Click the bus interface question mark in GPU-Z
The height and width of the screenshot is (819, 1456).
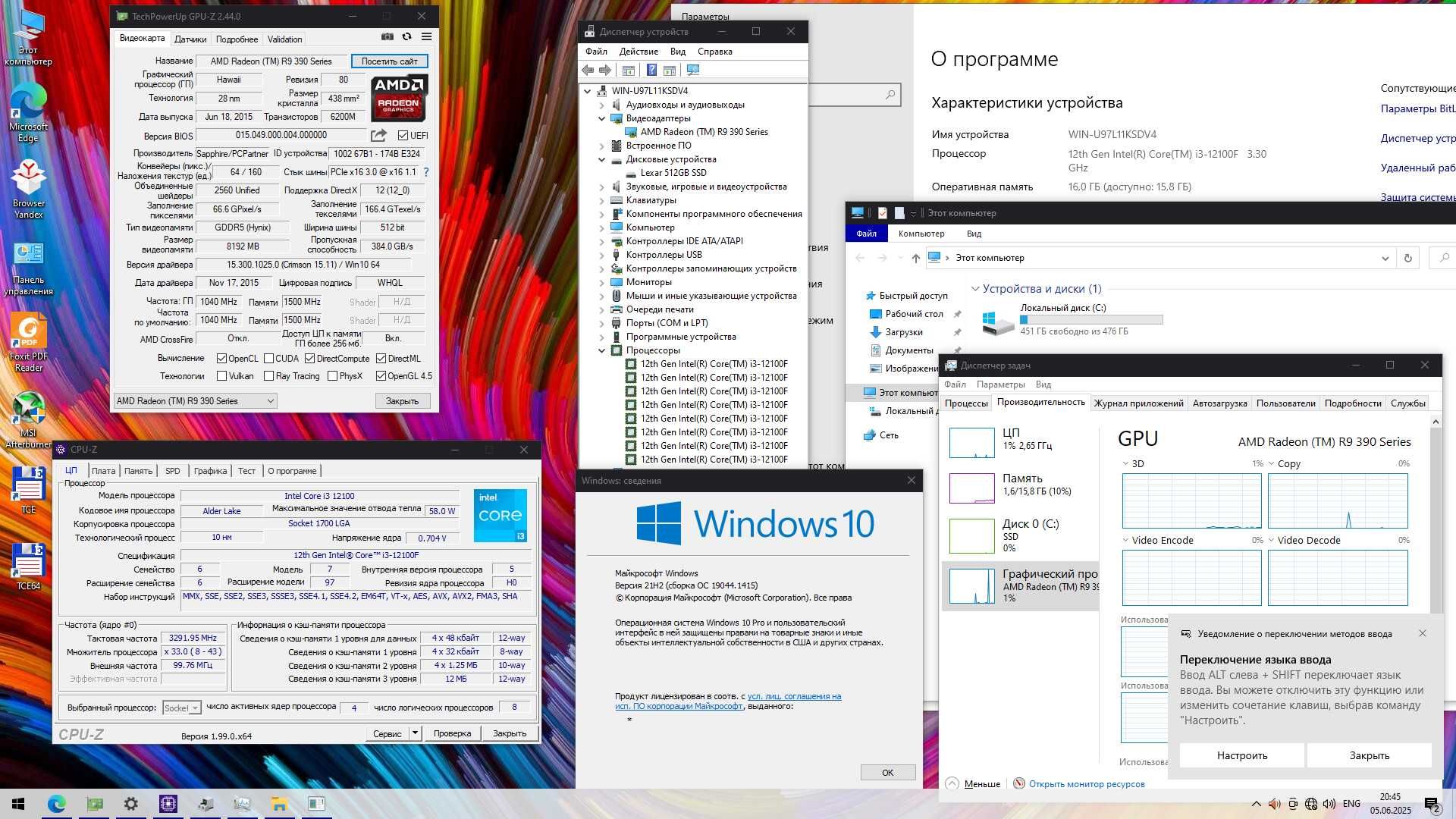tap(426, 172)
